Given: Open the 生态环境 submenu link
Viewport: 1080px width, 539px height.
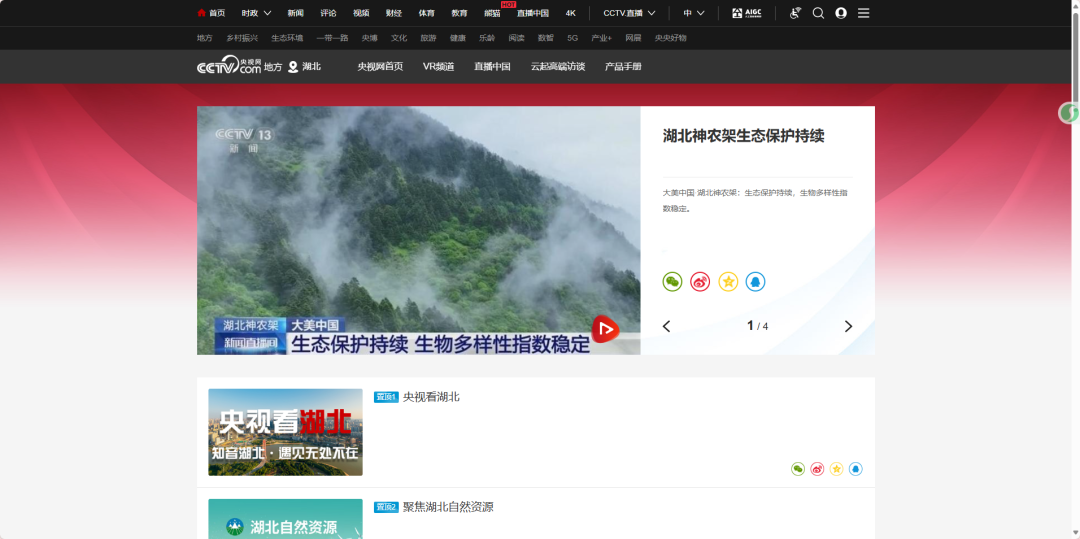Looking at the screenshot, I should [x=287, y=38].
